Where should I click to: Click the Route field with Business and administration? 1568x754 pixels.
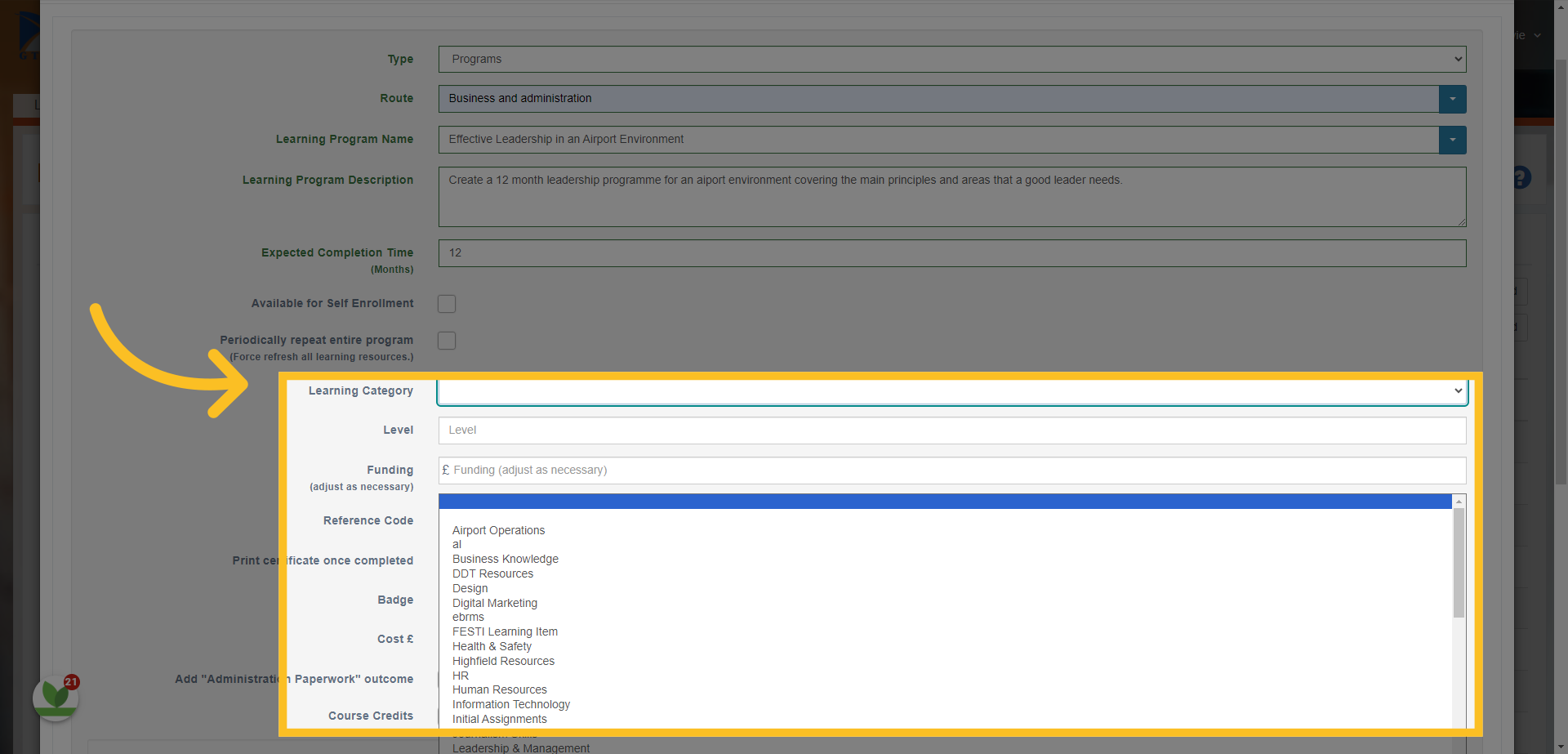point(938,99)
